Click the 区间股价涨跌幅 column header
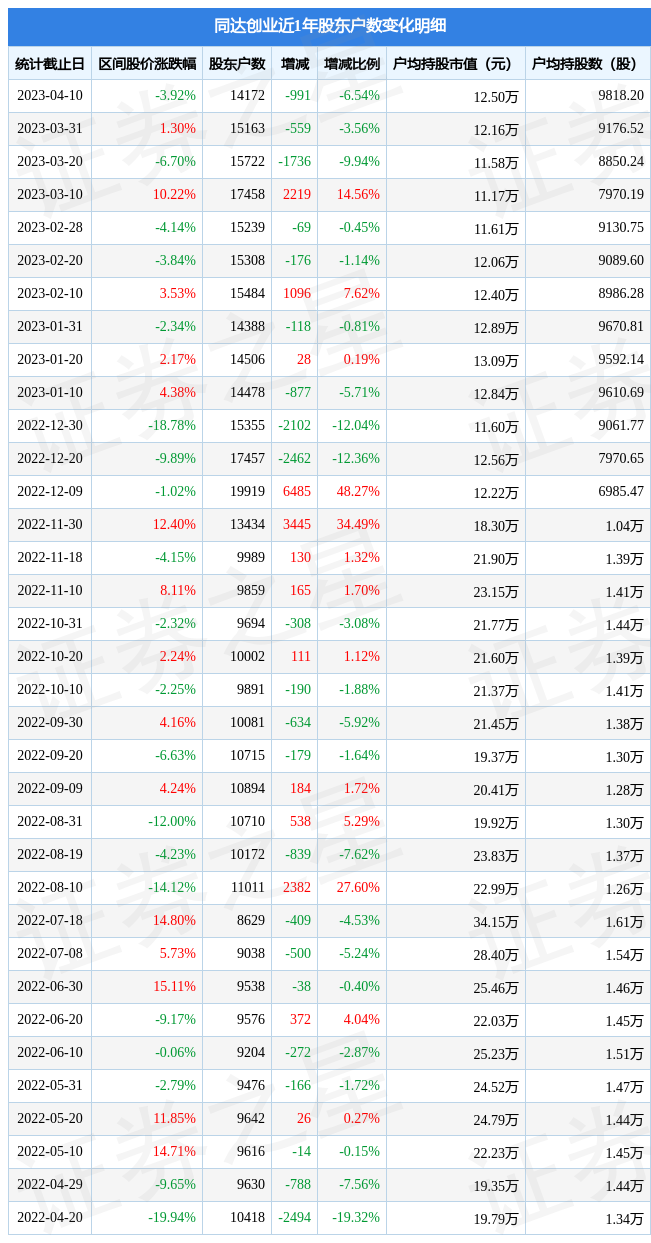Image resolution: width=651 pixels, height=1243 pixels. pyautogui.click(x=147, y=64)
